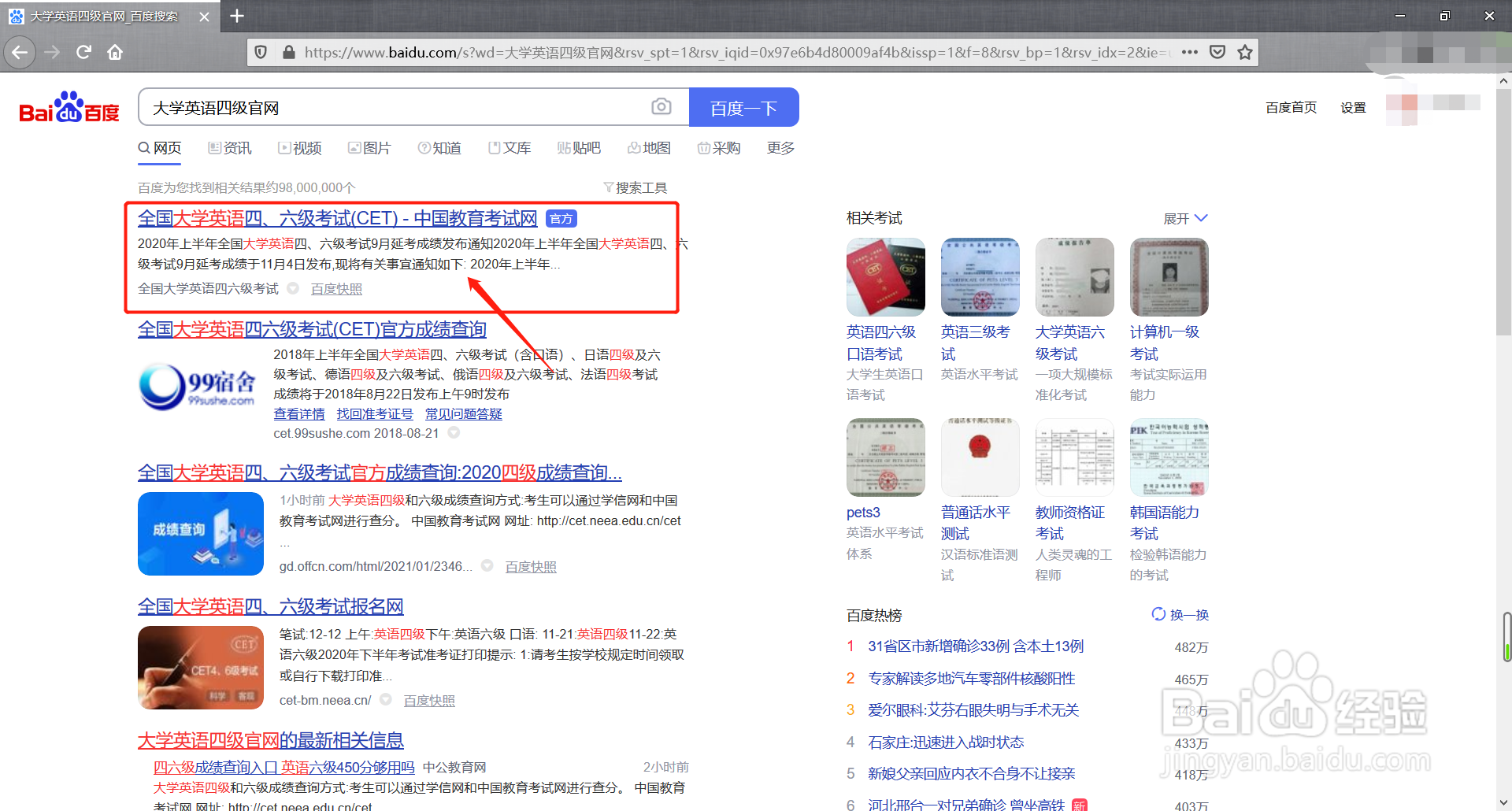
Task: Switch to the 文库 tab
Action: click(510, 148)
